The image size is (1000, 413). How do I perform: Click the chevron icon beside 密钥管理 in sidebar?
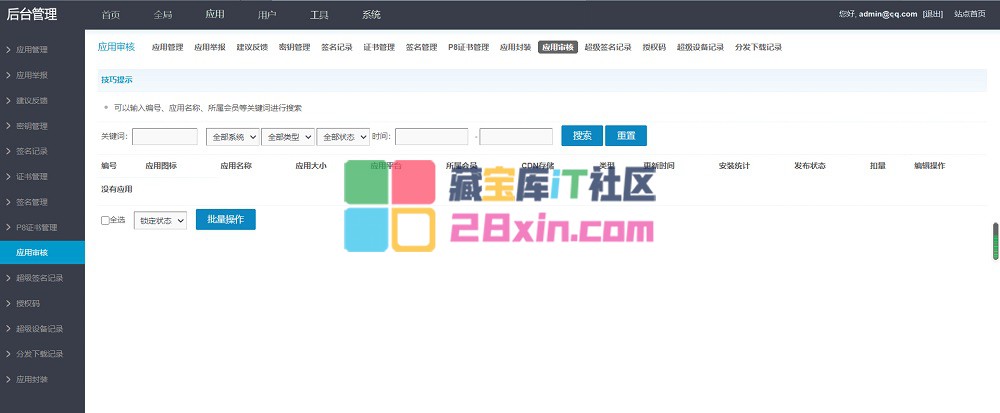click(8, 126)
